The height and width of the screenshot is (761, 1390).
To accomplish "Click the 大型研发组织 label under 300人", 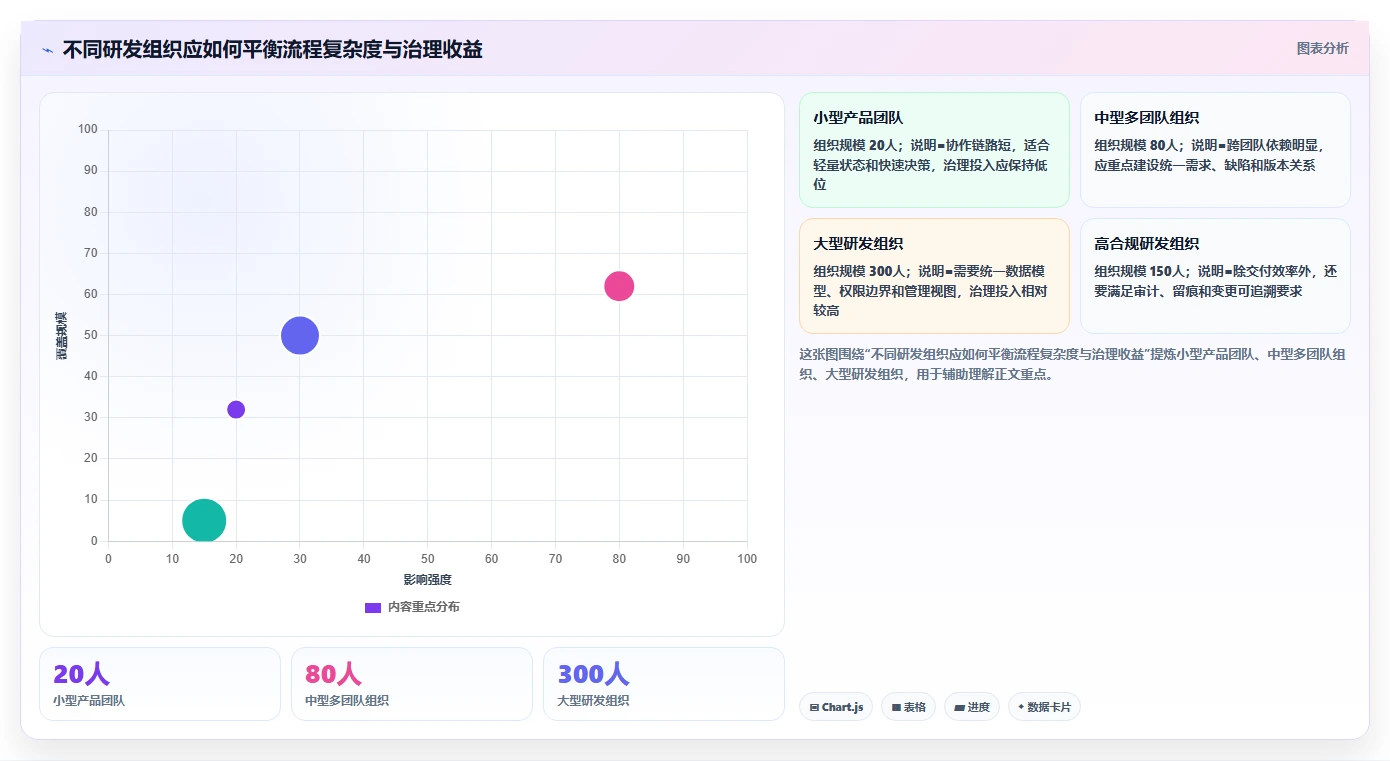I will point(593,701).
